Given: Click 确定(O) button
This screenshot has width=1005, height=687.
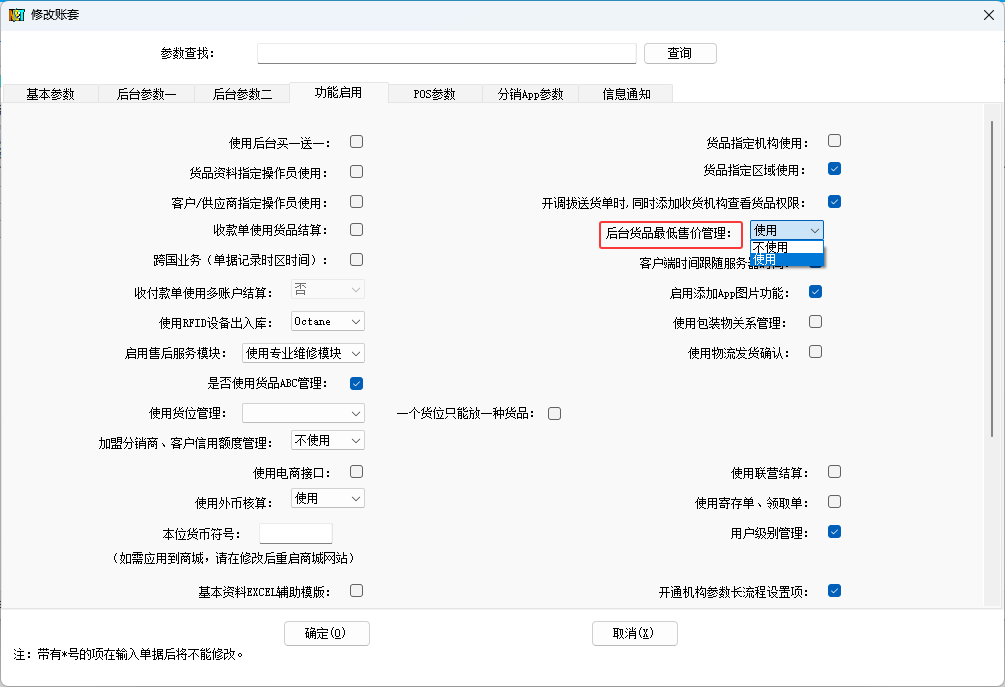Looking at the screenshot, I should 327,633.
